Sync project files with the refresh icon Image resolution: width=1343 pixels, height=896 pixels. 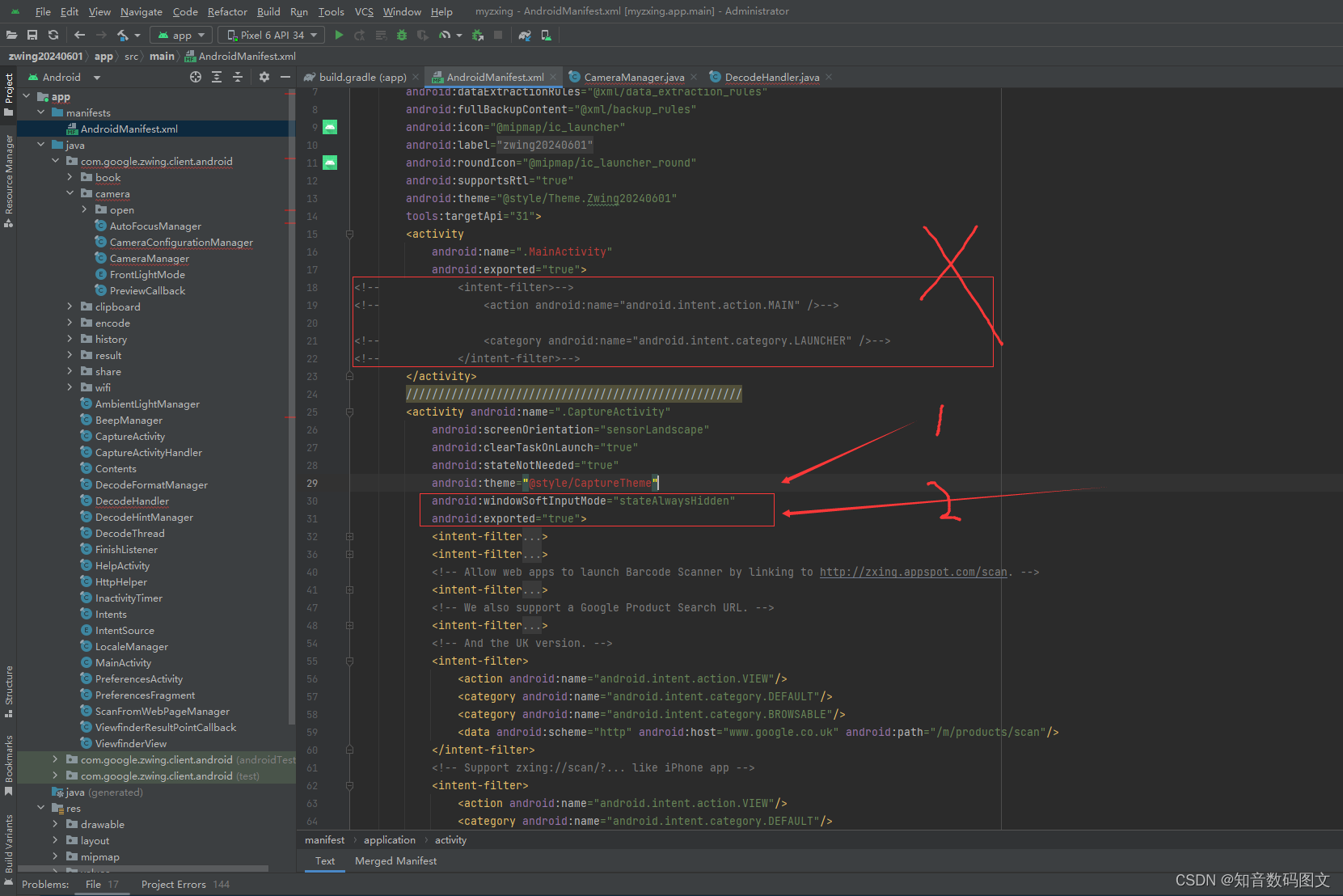pyautogui.click(x=52, y=35)
